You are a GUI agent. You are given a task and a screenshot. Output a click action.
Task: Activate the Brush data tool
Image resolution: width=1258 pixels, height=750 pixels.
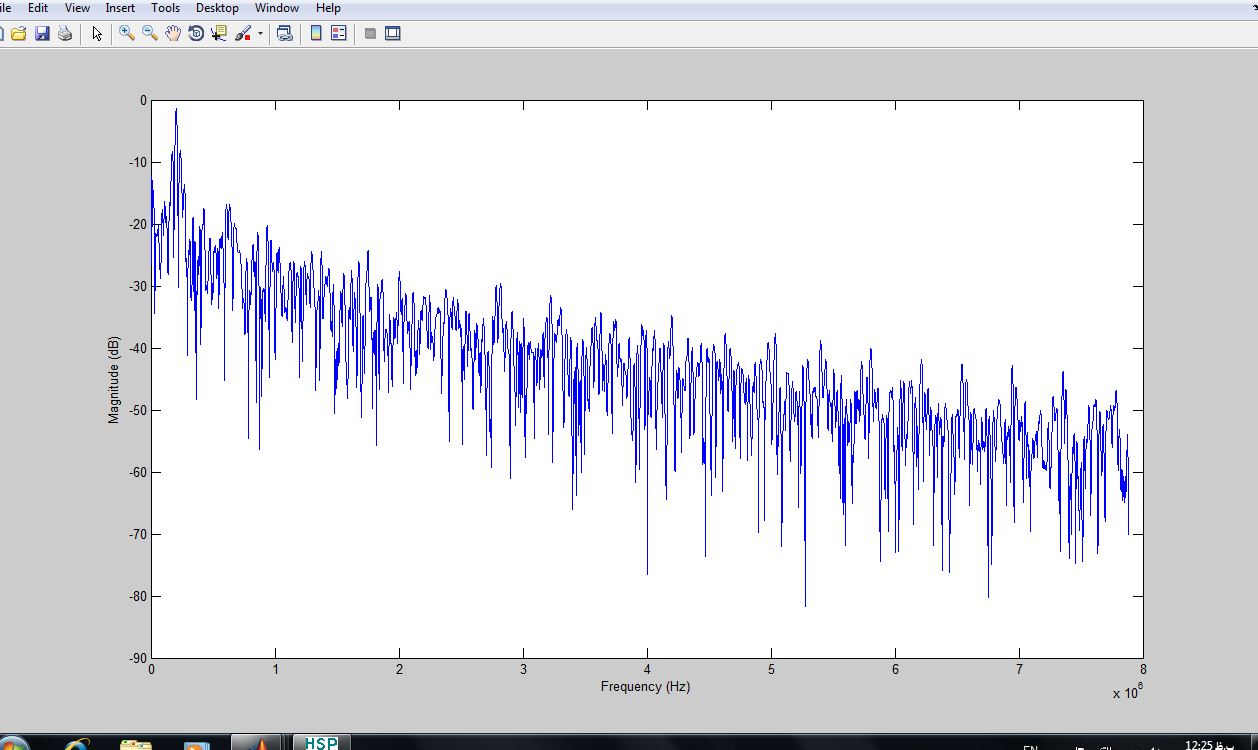point(243,33)
